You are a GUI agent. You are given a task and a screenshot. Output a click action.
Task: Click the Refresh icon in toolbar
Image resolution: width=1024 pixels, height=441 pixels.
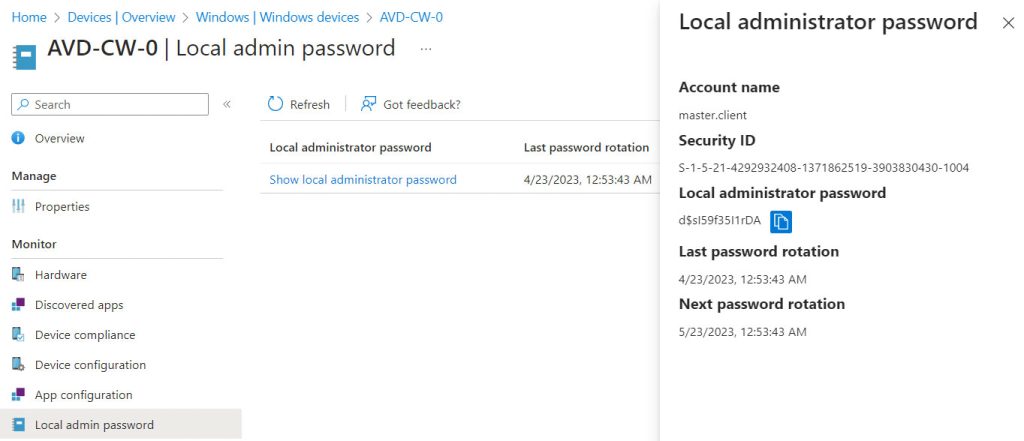click(276, 104)
